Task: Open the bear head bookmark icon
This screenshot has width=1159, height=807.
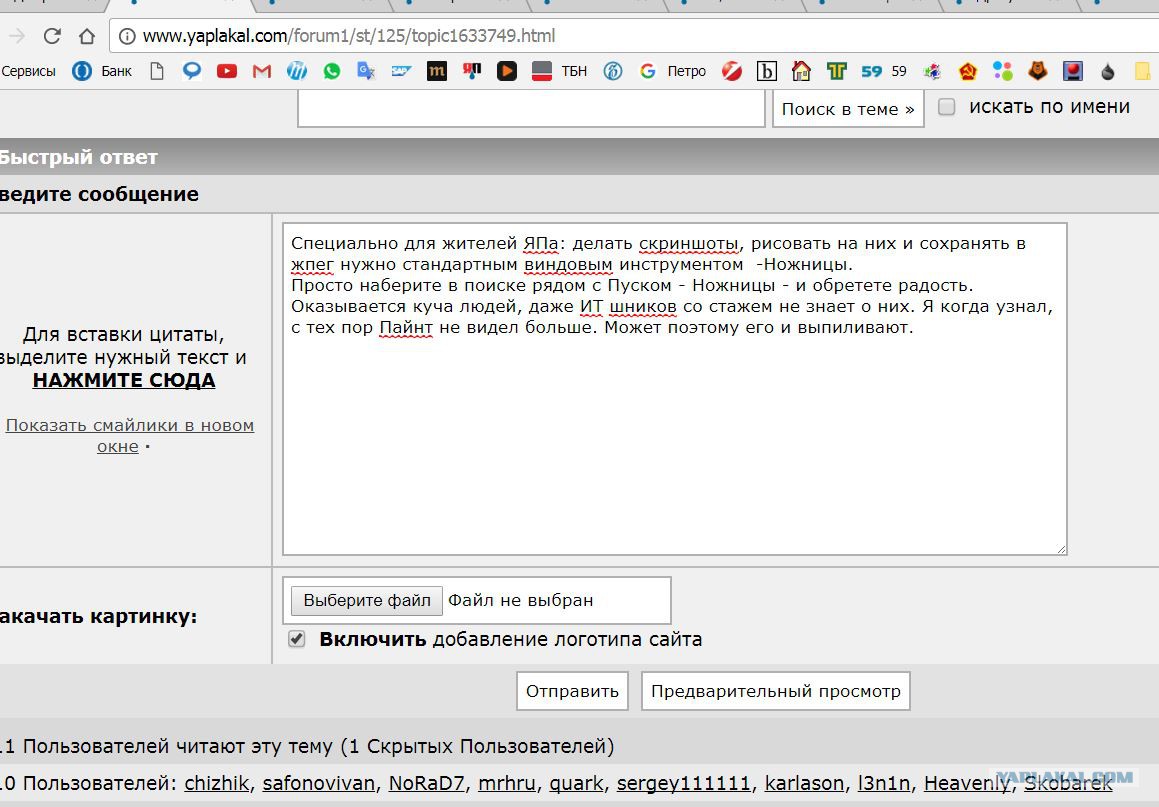Action: coord(1038,71)
